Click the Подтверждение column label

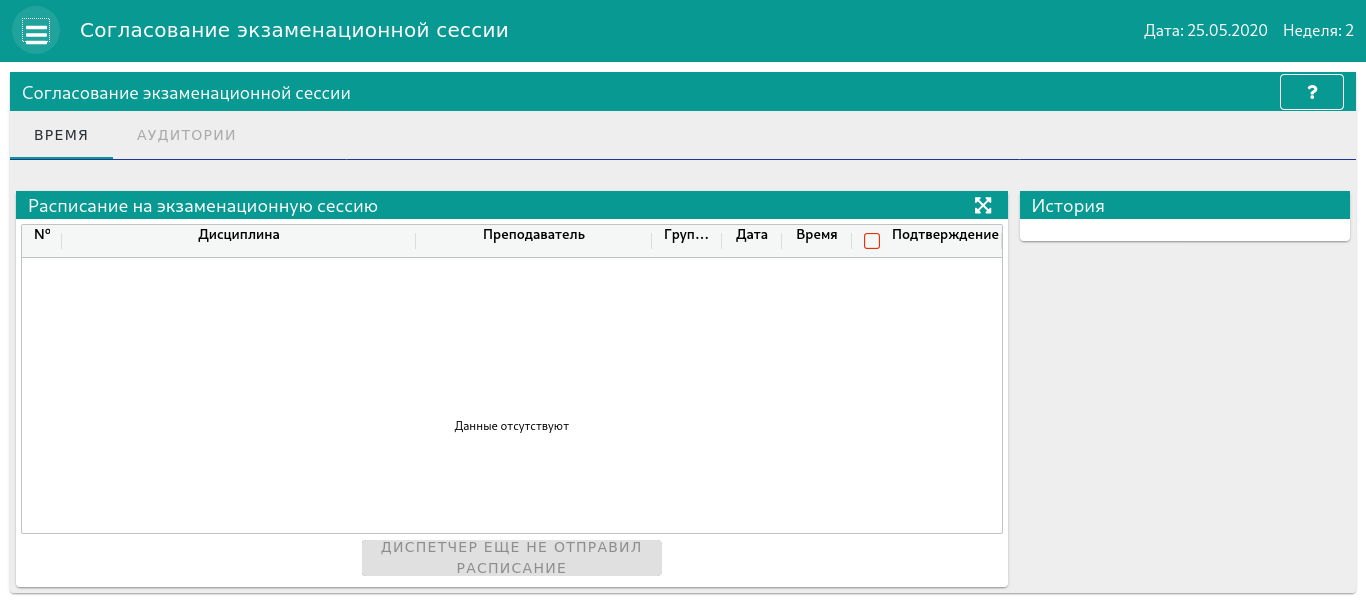click(945, 235)
